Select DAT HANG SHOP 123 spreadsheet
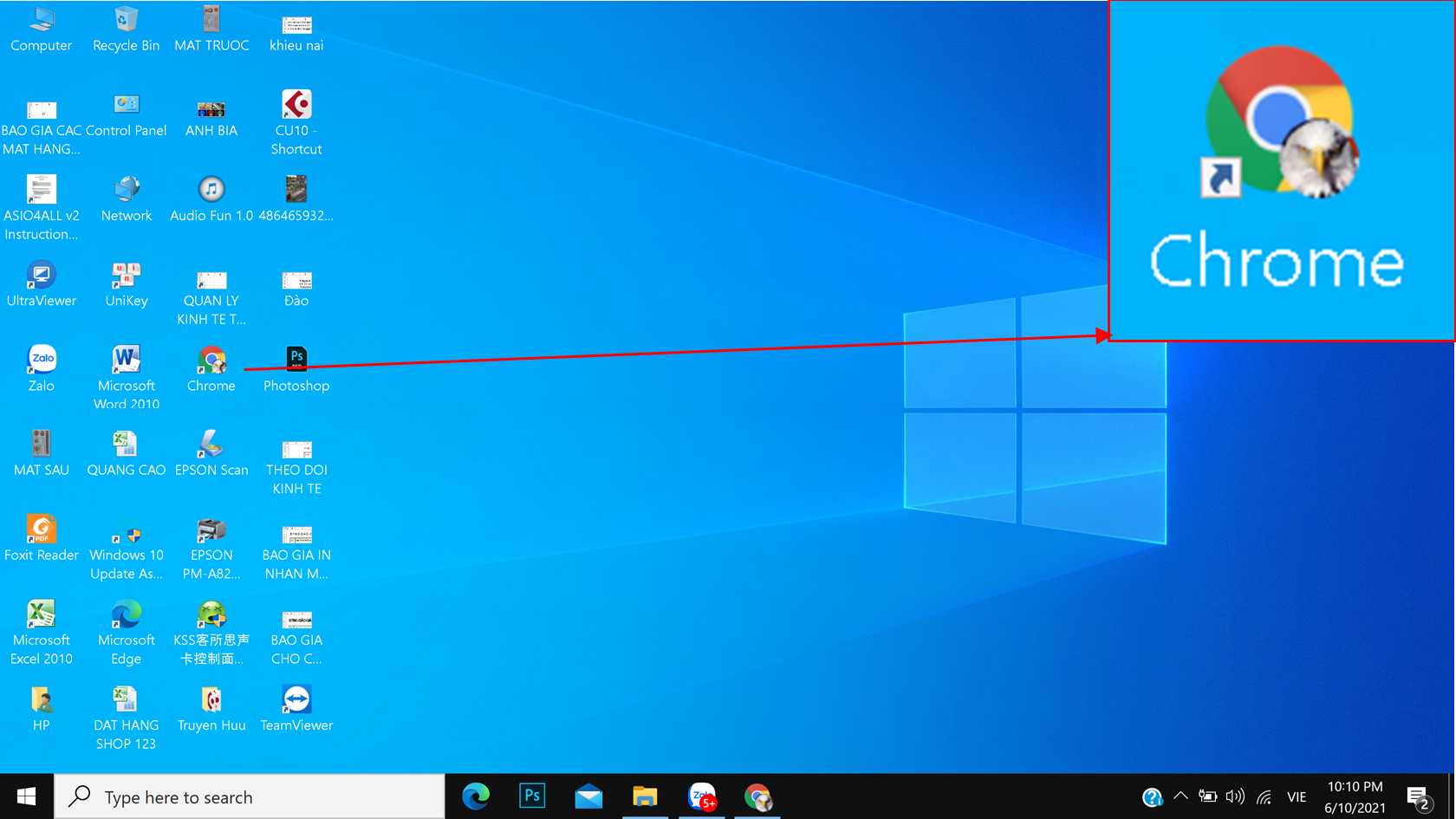The width and height of the screenshot is (1456, 819). (127, 718)
